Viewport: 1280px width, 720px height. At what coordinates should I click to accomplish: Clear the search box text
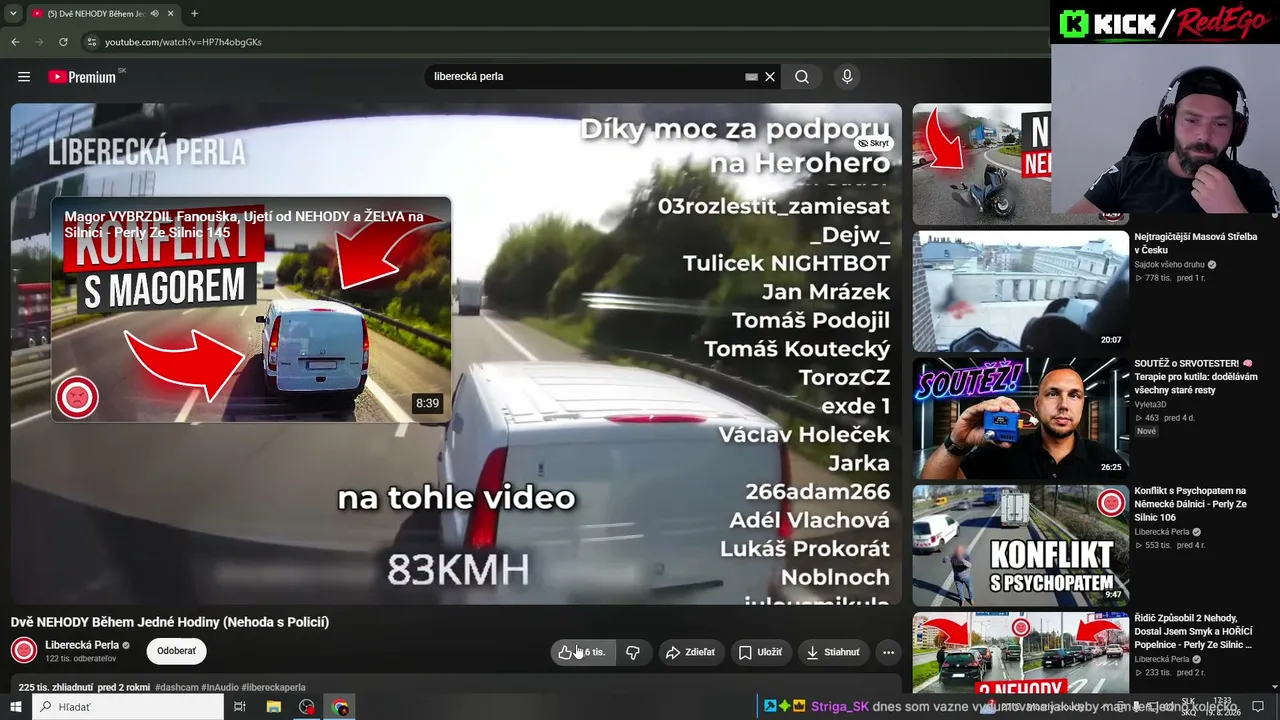(770, 77)
